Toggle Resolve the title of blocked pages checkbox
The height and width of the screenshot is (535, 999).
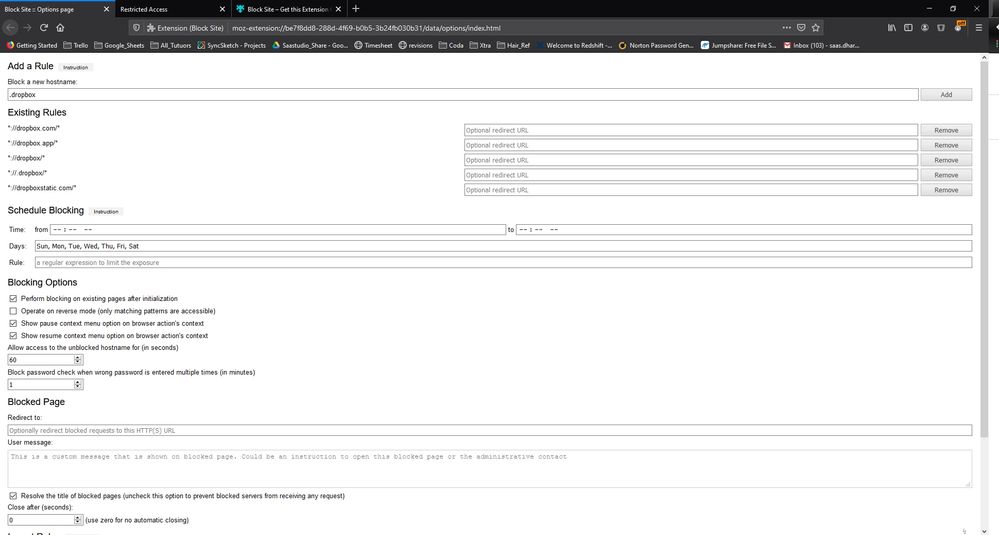pyautogui.click(x=13, y=496)
